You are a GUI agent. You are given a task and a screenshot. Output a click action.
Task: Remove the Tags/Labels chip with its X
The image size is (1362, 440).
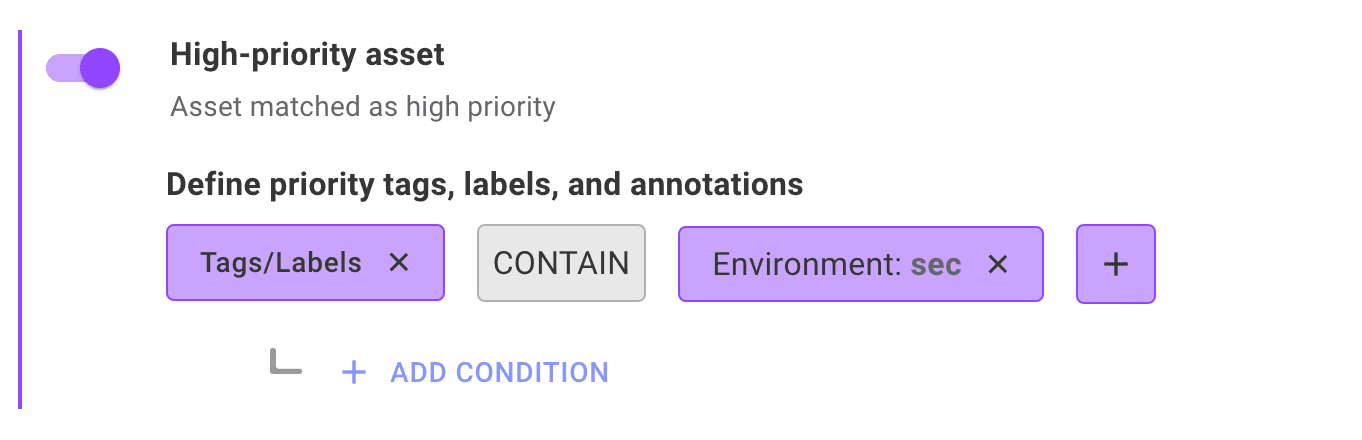click(x=399, y=263)
